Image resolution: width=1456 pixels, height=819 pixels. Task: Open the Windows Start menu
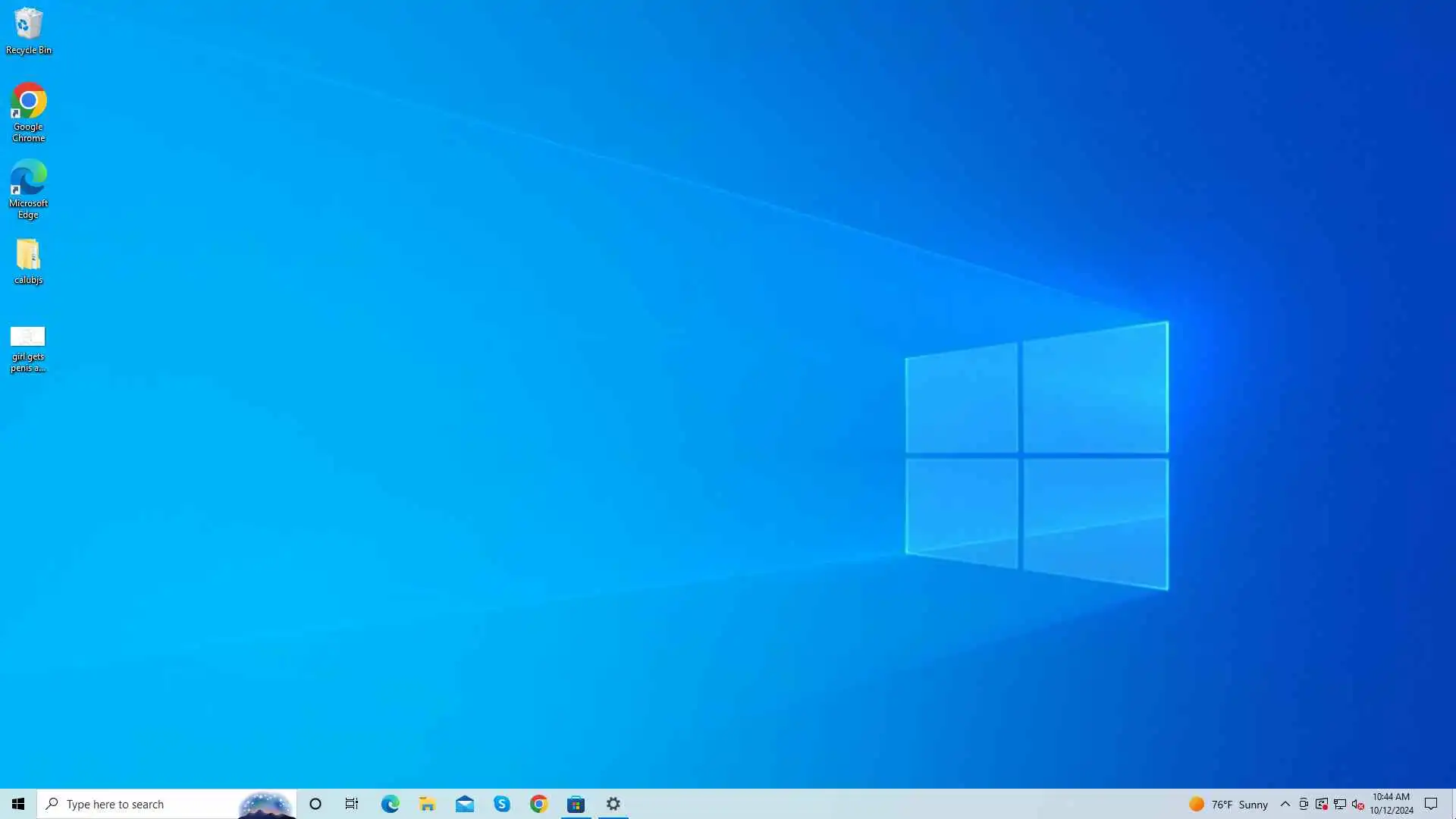click(x=18, y=804)
